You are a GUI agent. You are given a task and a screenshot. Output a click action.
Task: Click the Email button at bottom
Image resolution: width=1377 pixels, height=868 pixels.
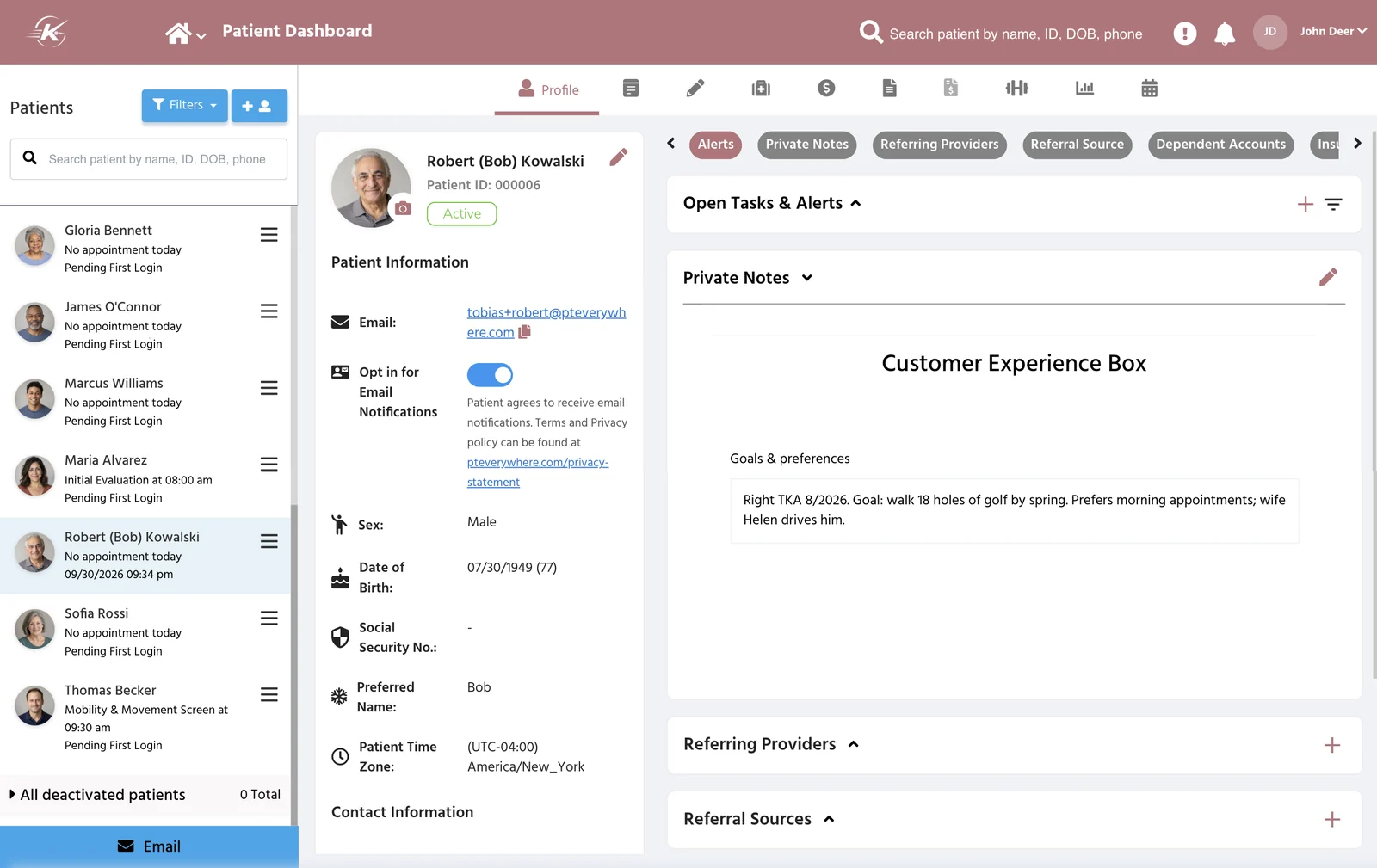[x=149, y=846]
